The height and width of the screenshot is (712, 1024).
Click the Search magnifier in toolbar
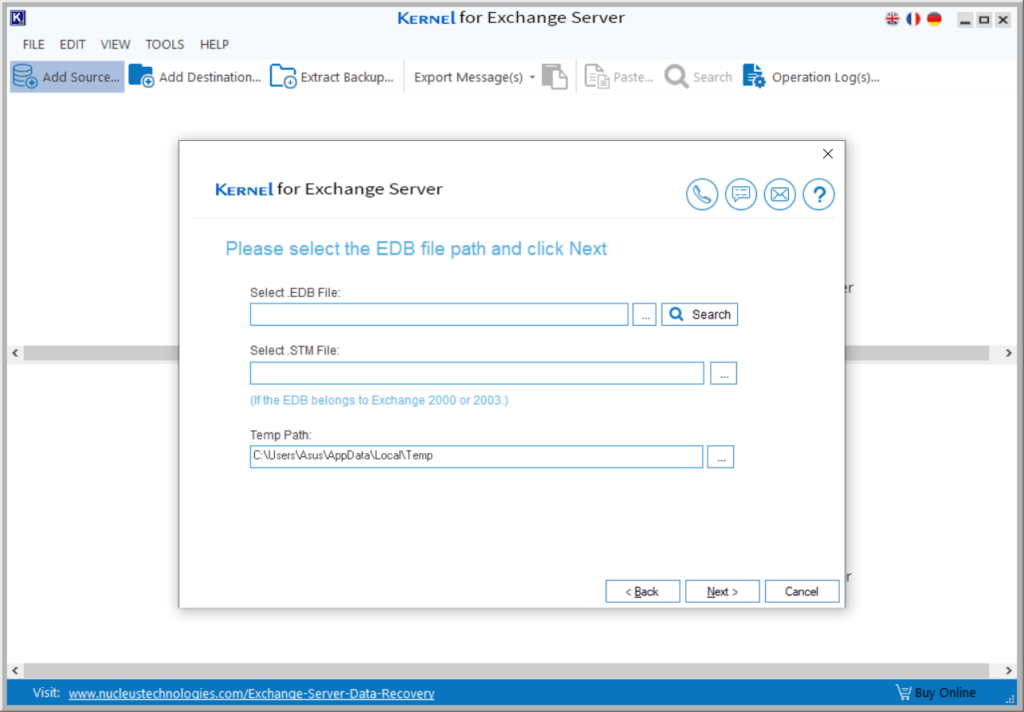point(676,76)
